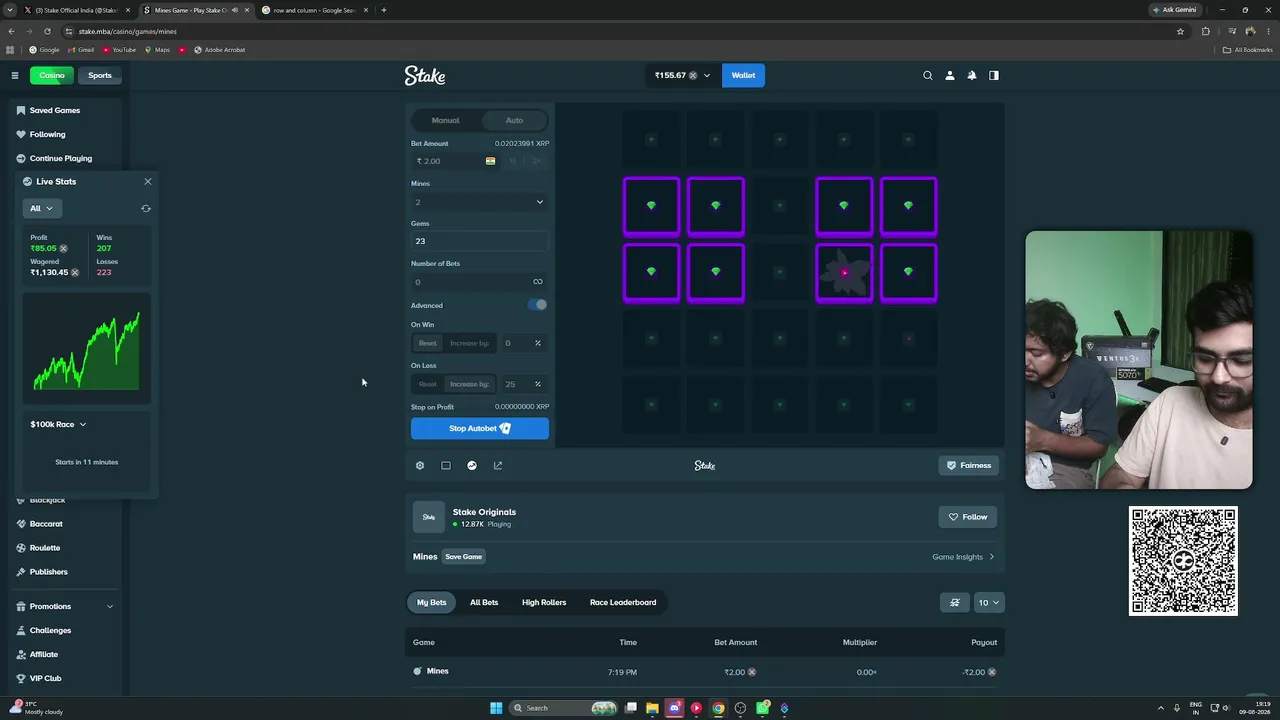Change the bets rows-per-page 10 dropdown

tap(989, 602)
